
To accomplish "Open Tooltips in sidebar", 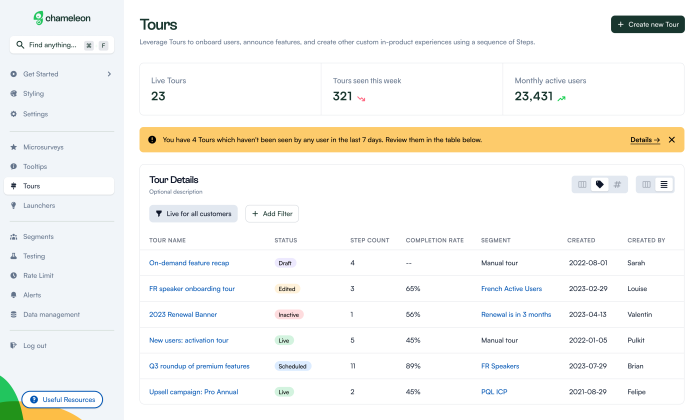I will point(35,166).
